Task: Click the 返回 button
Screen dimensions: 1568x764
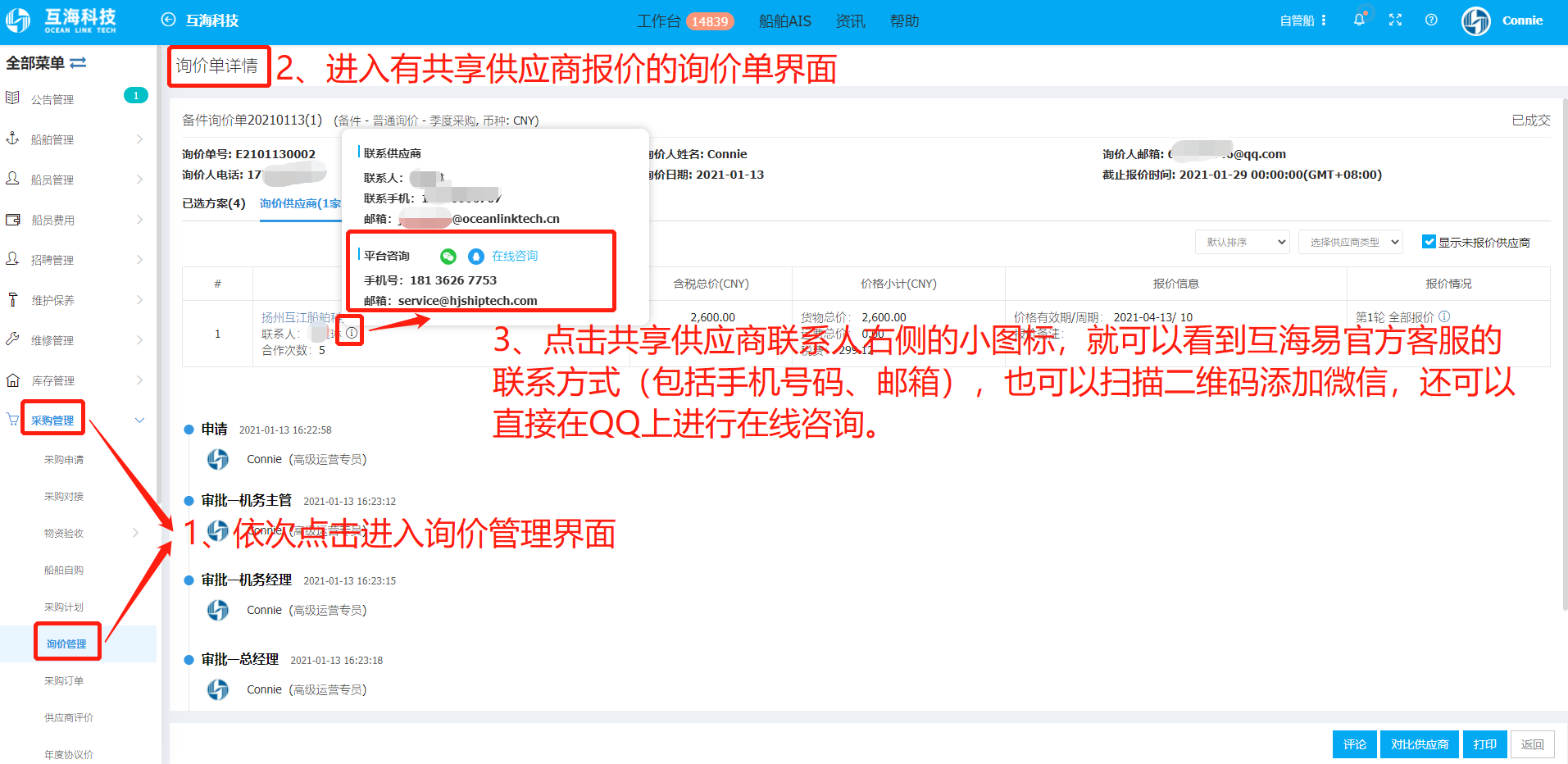Action: pyautogui.click(x=1533, y=744)
